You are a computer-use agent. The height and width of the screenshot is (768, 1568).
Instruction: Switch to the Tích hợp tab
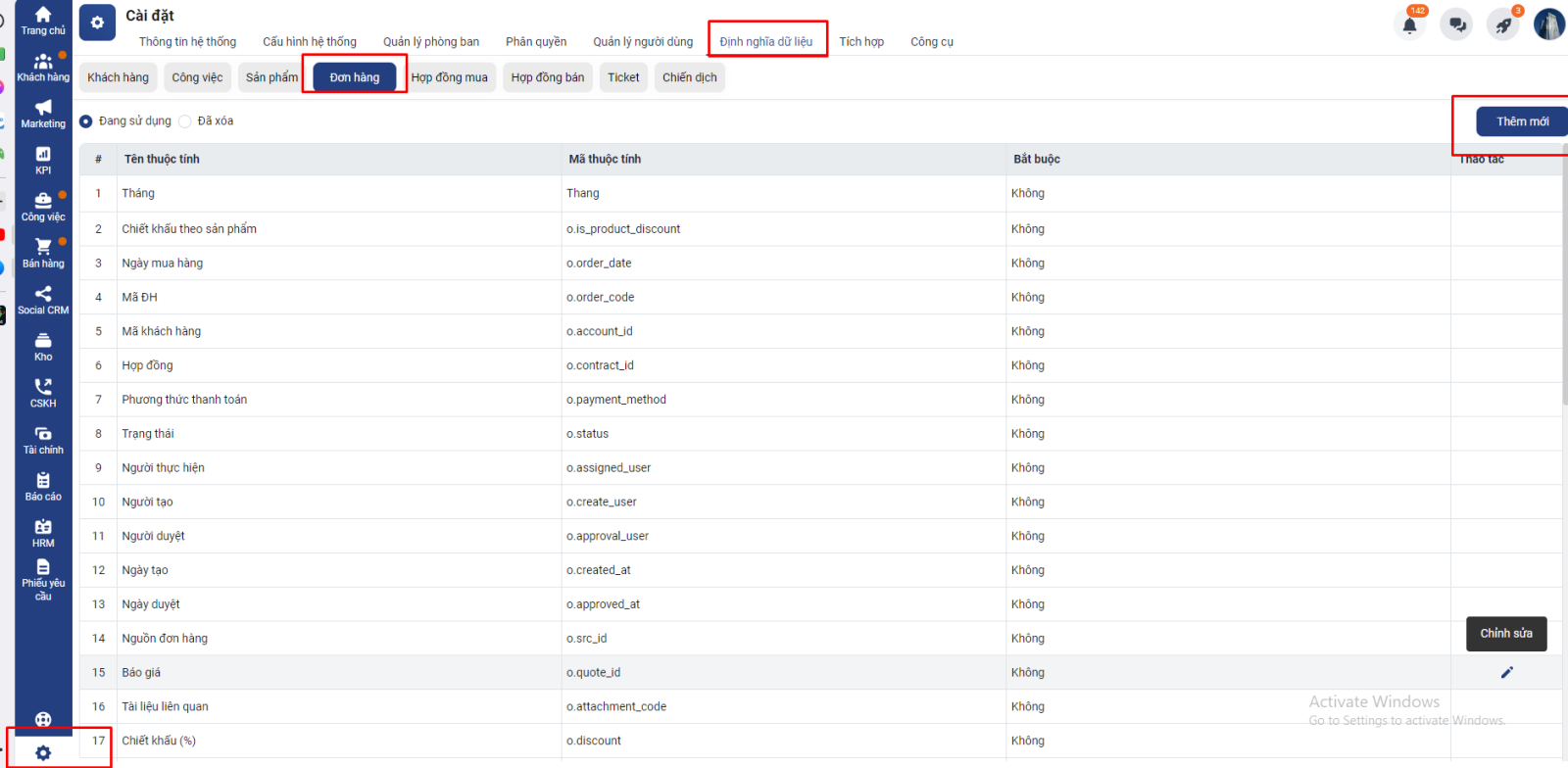pos(861,42)
